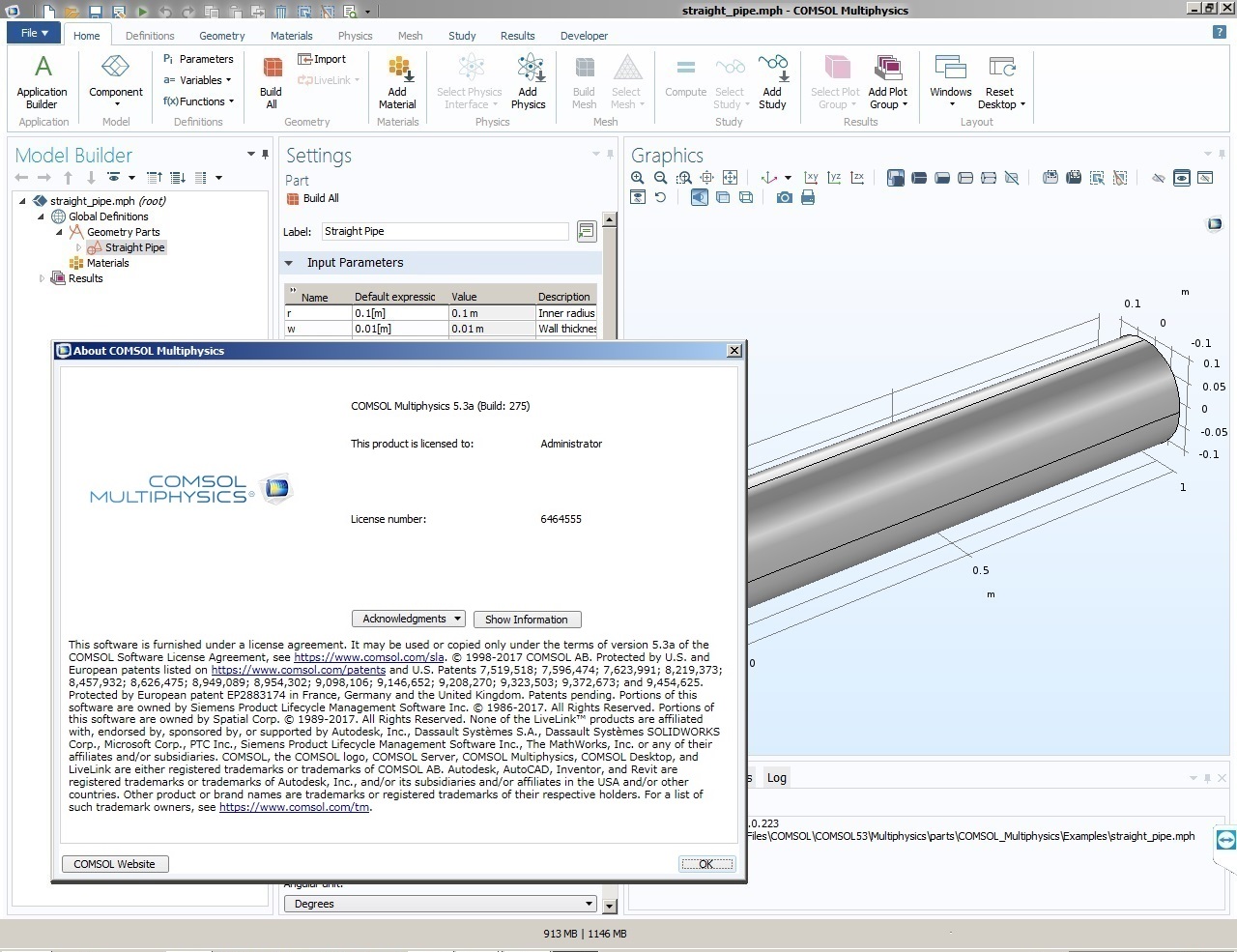The height and width of the screenshot is (952, 1237).
Task: Zoom in on the Graphics view
Action: [638, 178]
